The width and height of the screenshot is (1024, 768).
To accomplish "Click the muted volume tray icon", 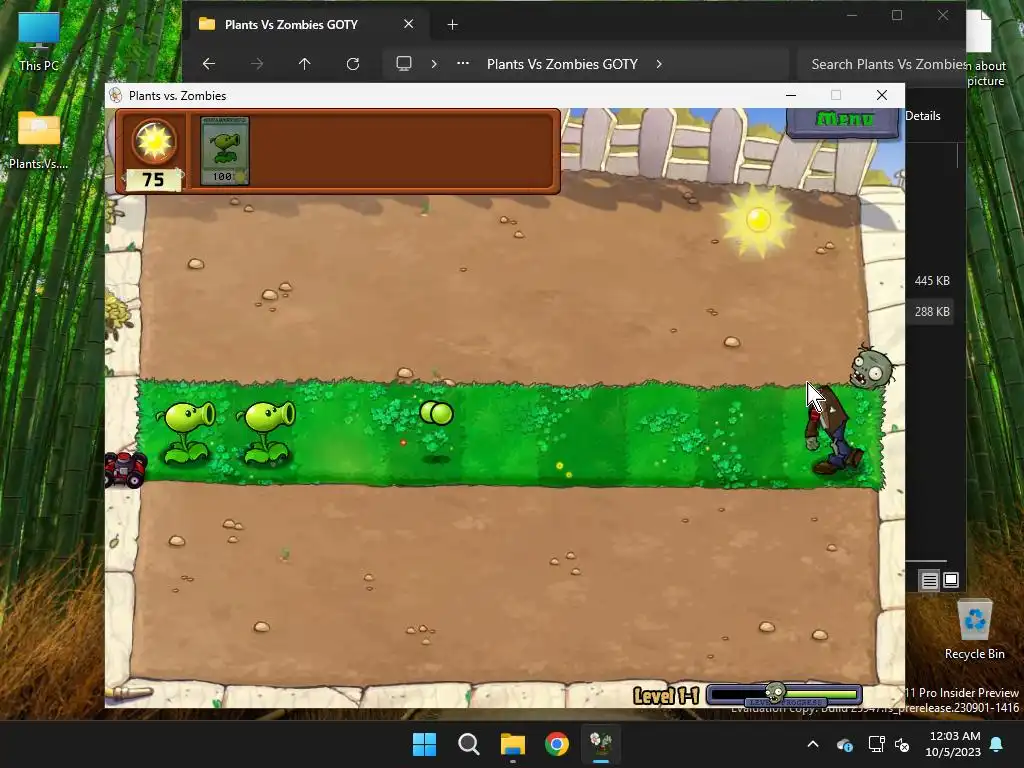I will point(902,744).
